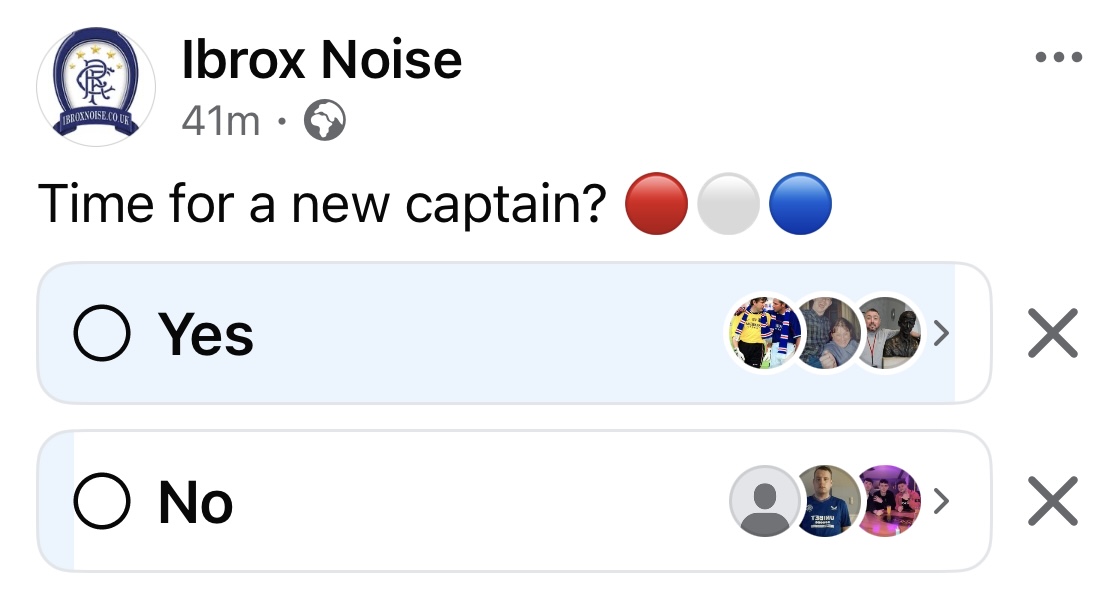The width and height of the screenshot is (1113, 590).
Task: Click the 'Time for a new captain?' poll text
Action: point(322,204)
